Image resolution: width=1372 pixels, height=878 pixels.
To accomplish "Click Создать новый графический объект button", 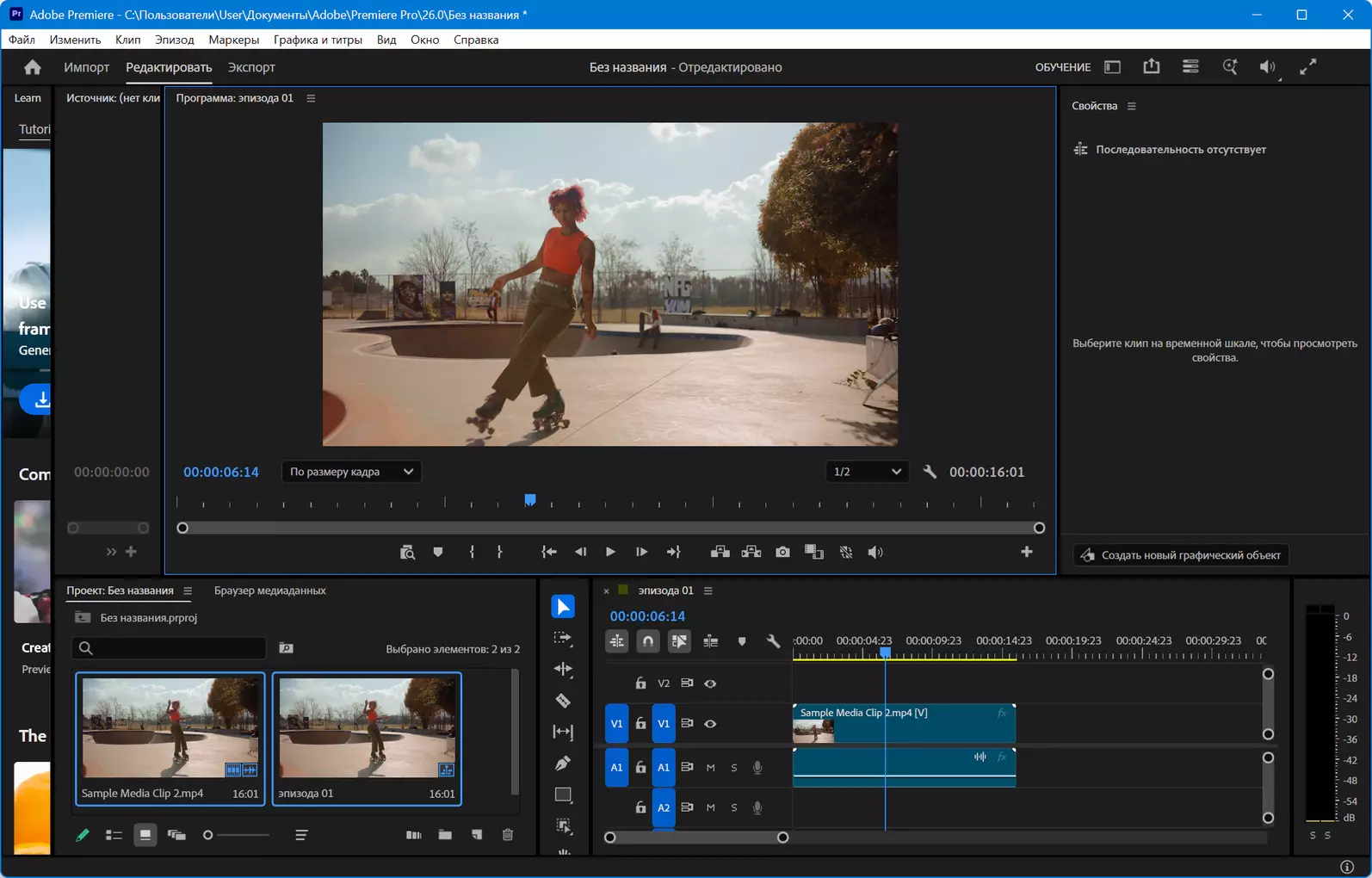I will [1181, 555].
